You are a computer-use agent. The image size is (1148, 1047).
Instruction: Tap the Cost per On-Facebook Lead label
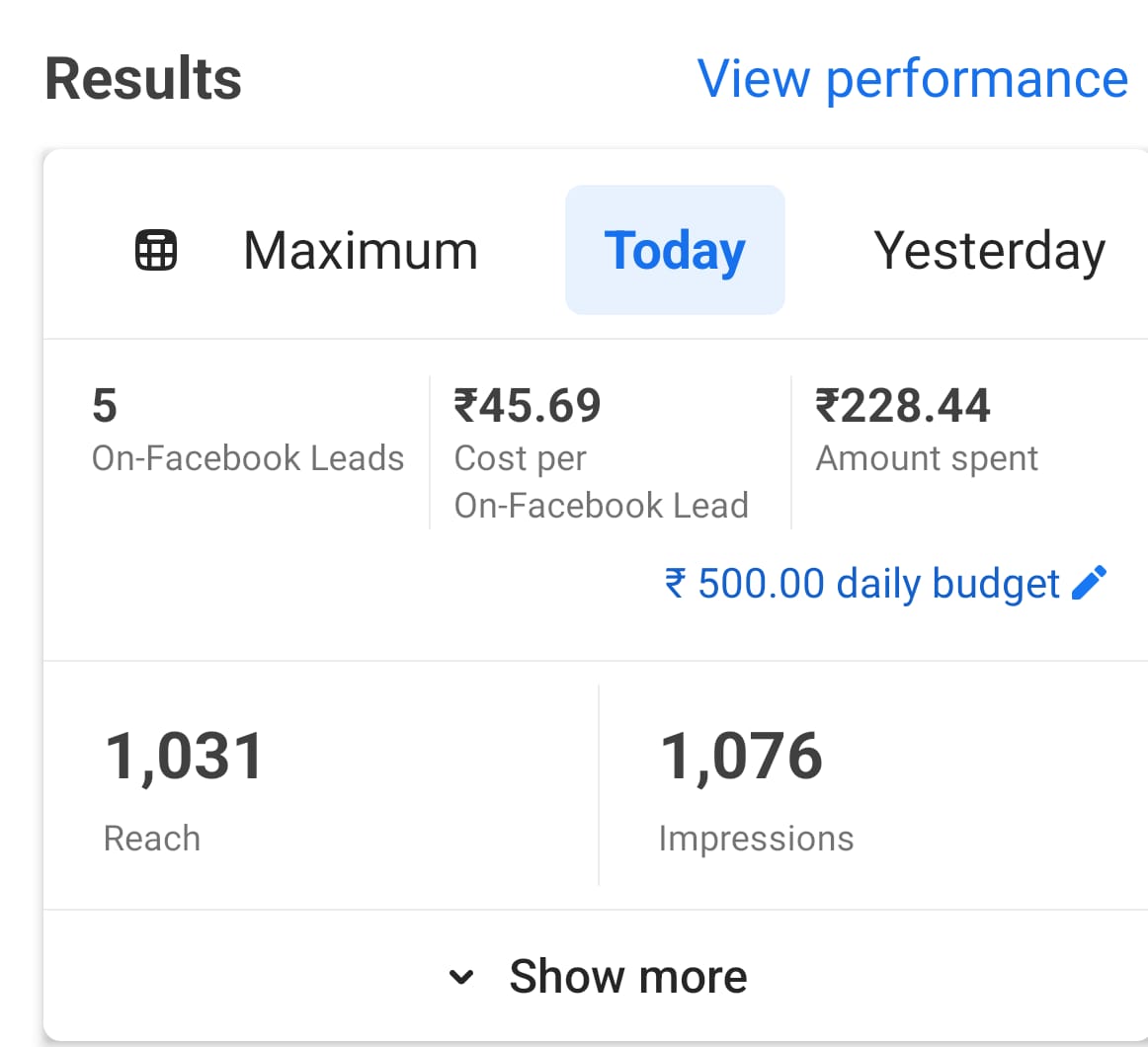click(x=601, y=482)
